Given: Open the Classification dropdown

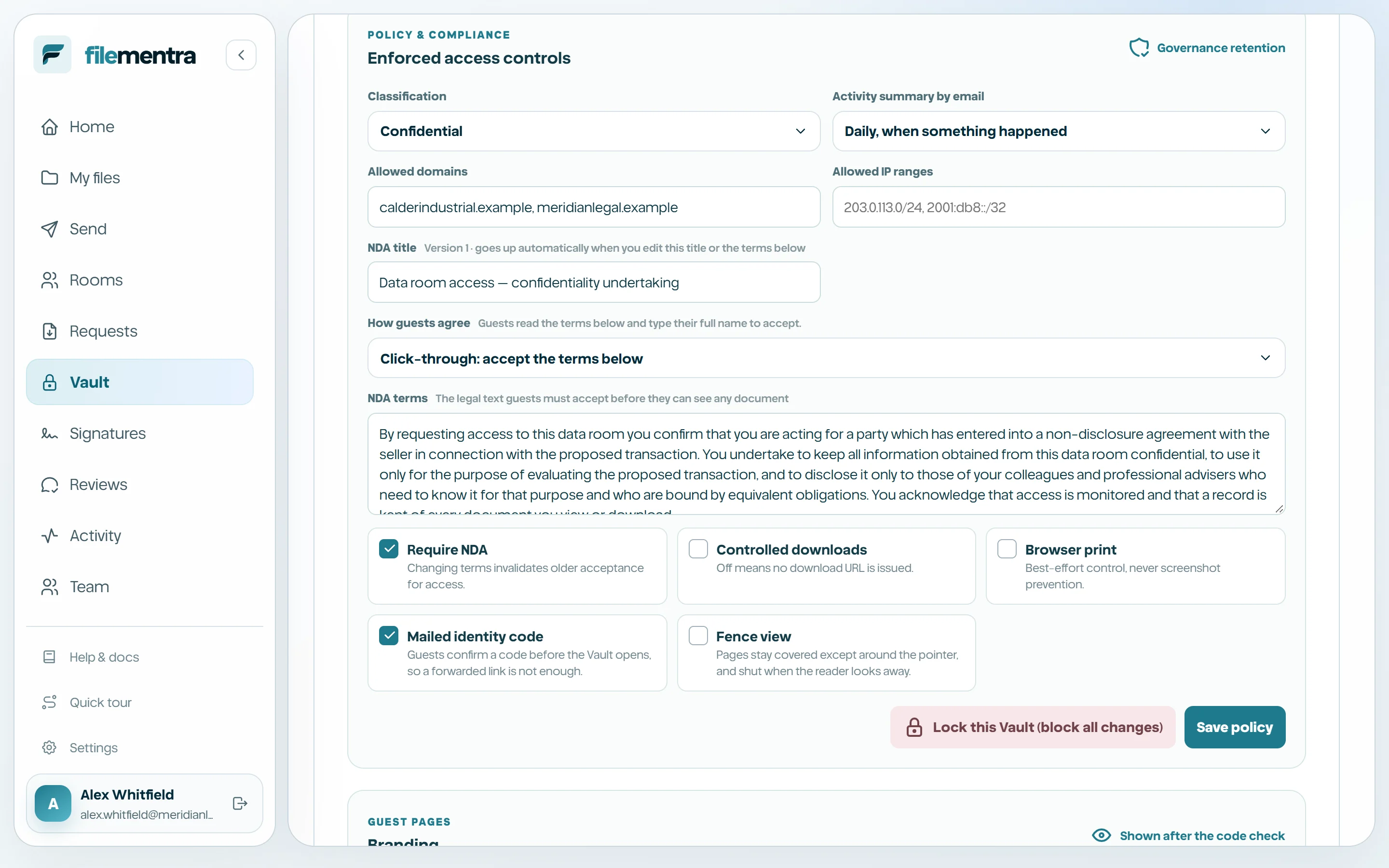Looking at the screenshot, I should coord(594,132).
